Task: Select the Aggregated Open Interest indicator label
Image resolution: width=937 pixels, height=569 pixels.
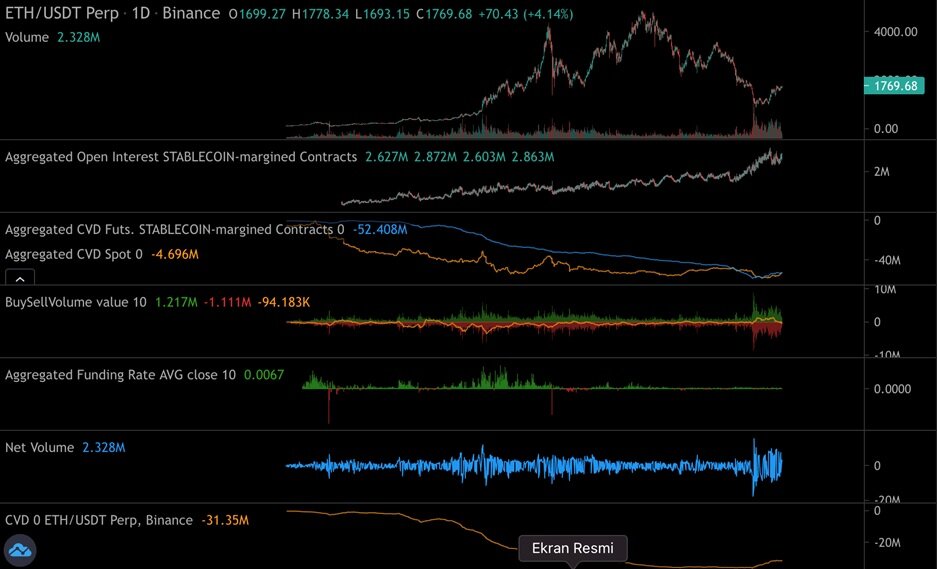Action: tap(181, 157)
